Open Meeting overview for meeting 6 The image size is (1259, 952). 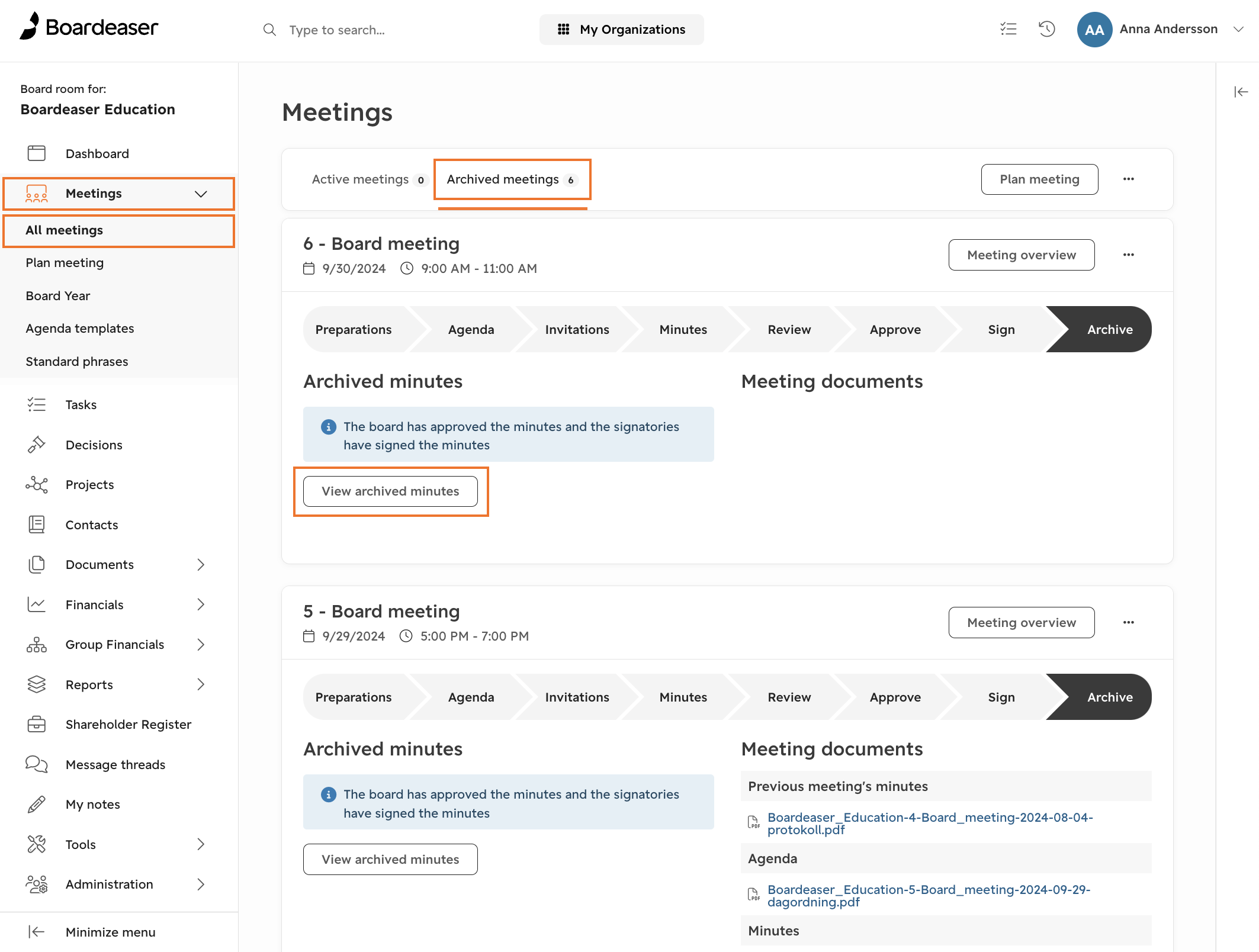(1022, 255)
